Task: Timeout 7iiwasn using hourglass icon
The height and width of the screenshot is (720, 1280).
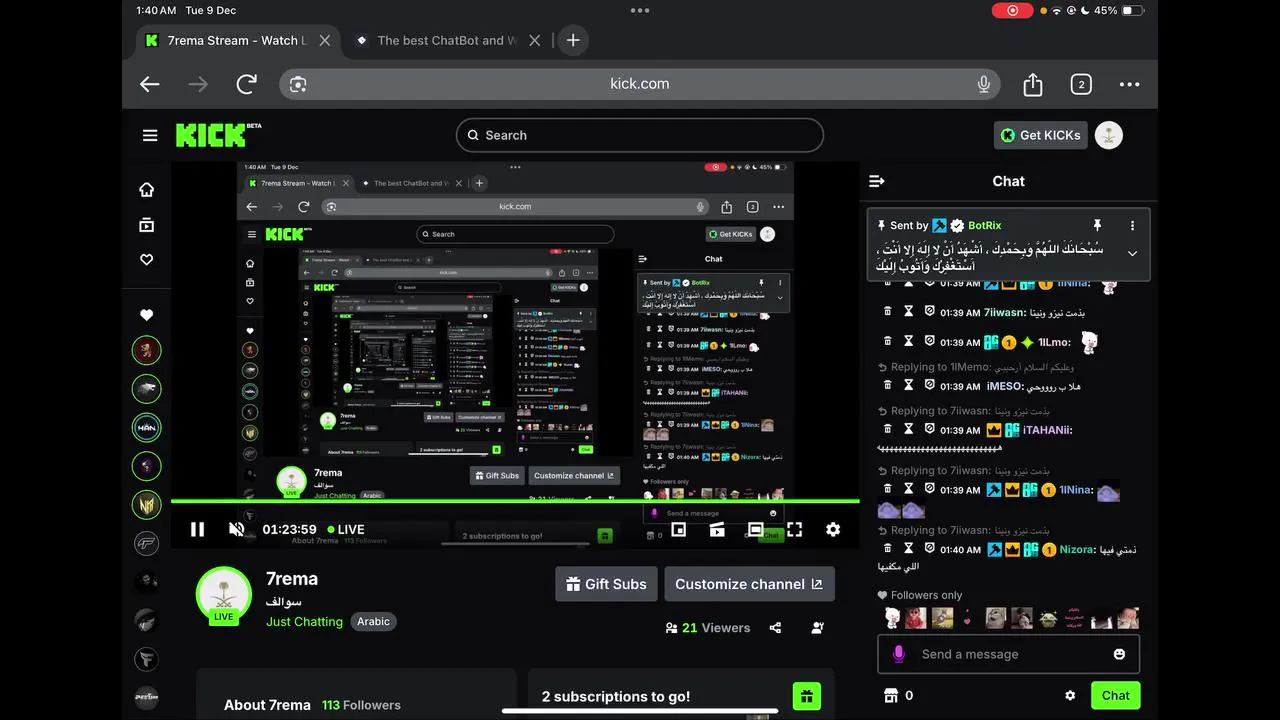Action: click(x=909, y=312)
